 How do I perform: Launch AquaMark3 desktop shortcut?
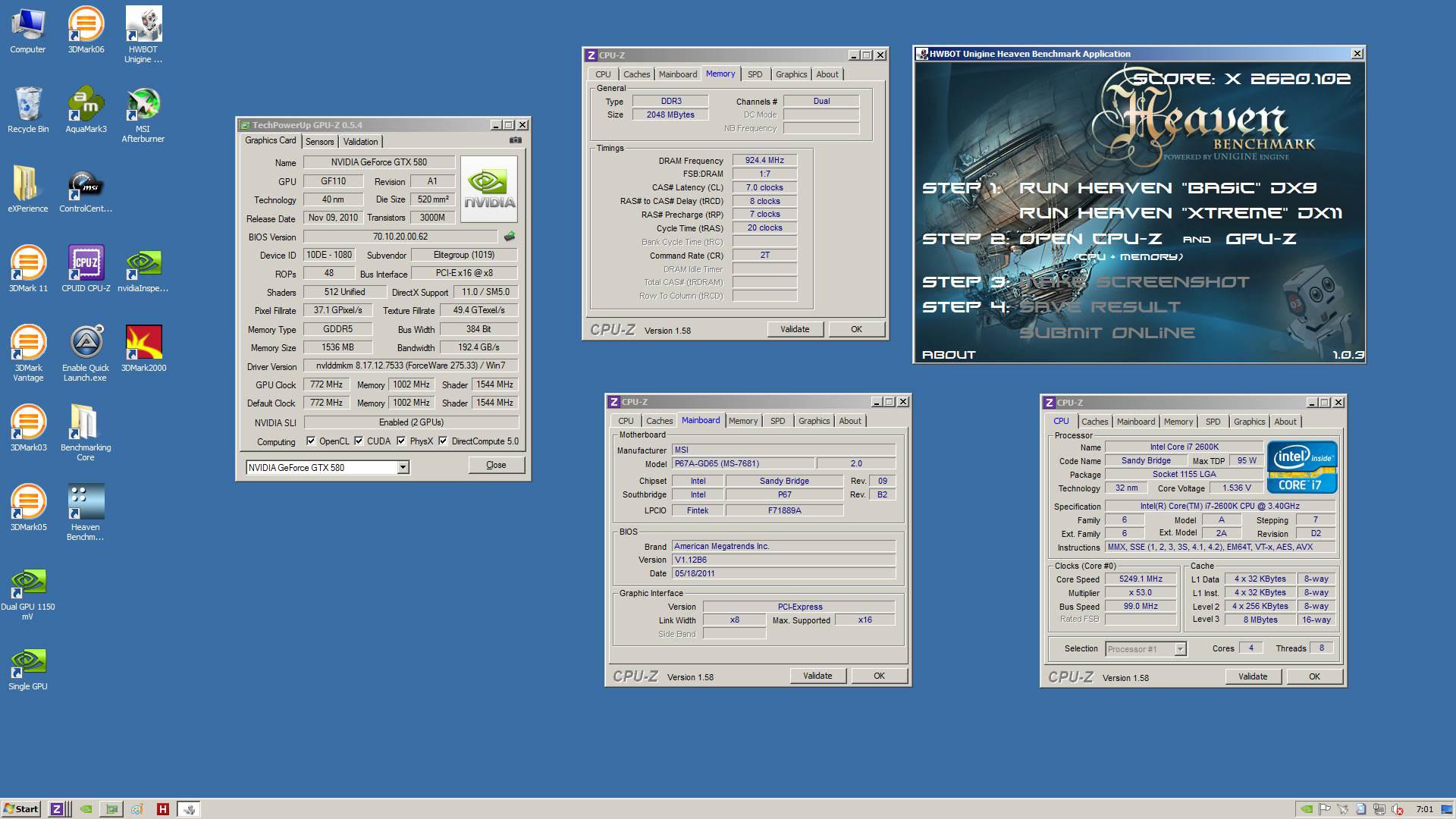pos(86,110)
